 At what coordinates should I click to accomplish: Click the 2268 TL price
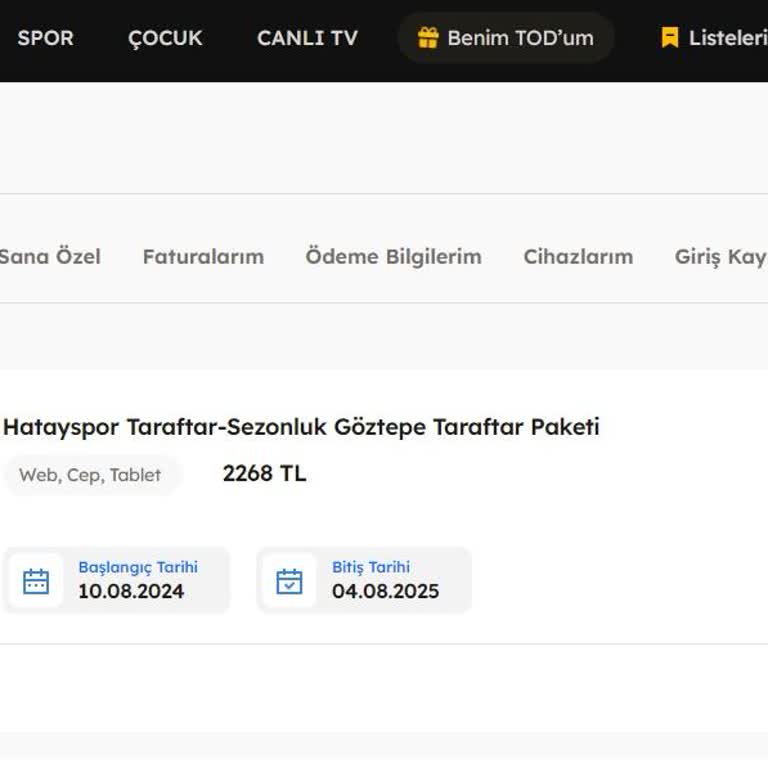(264, 474)
